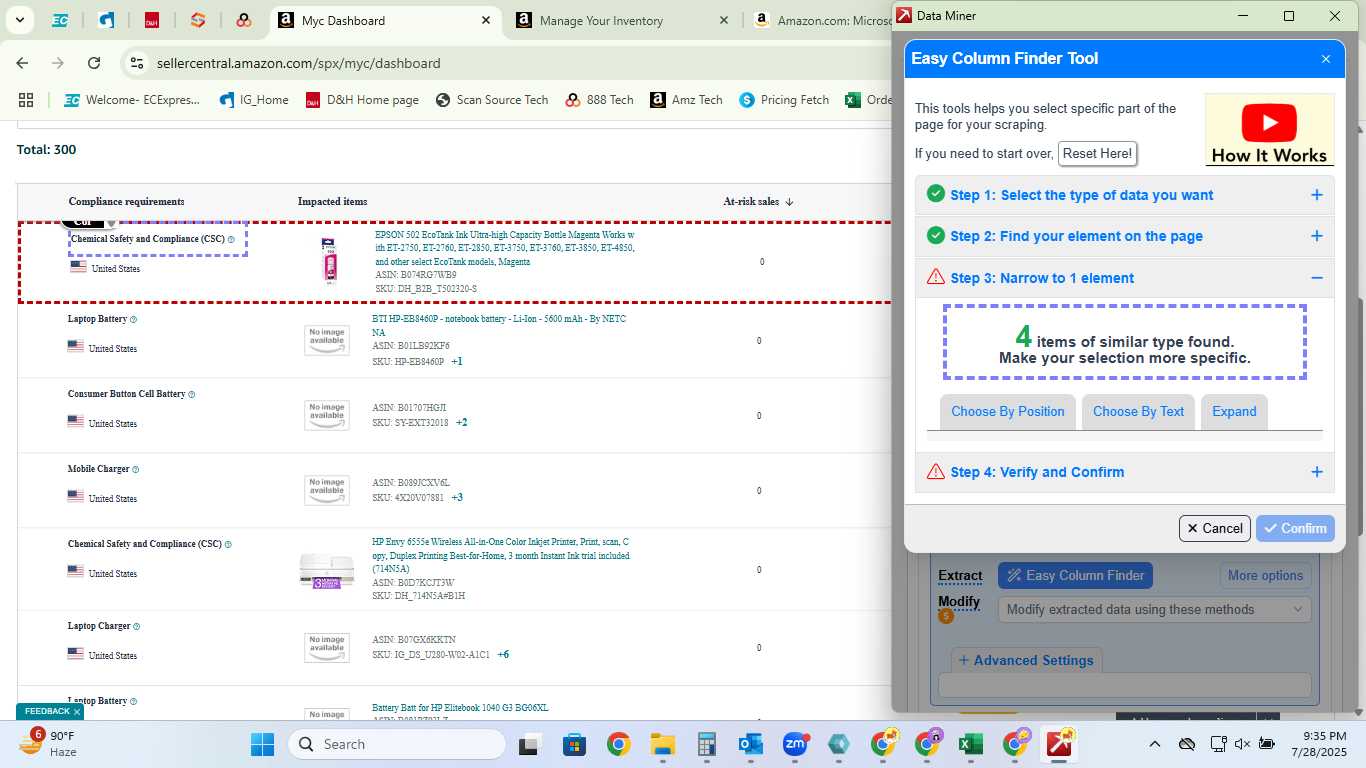Open EPSON 502 EcoTank Ink product link
The width and height of the screenshot is (1366, 768).
click(504, 248)
